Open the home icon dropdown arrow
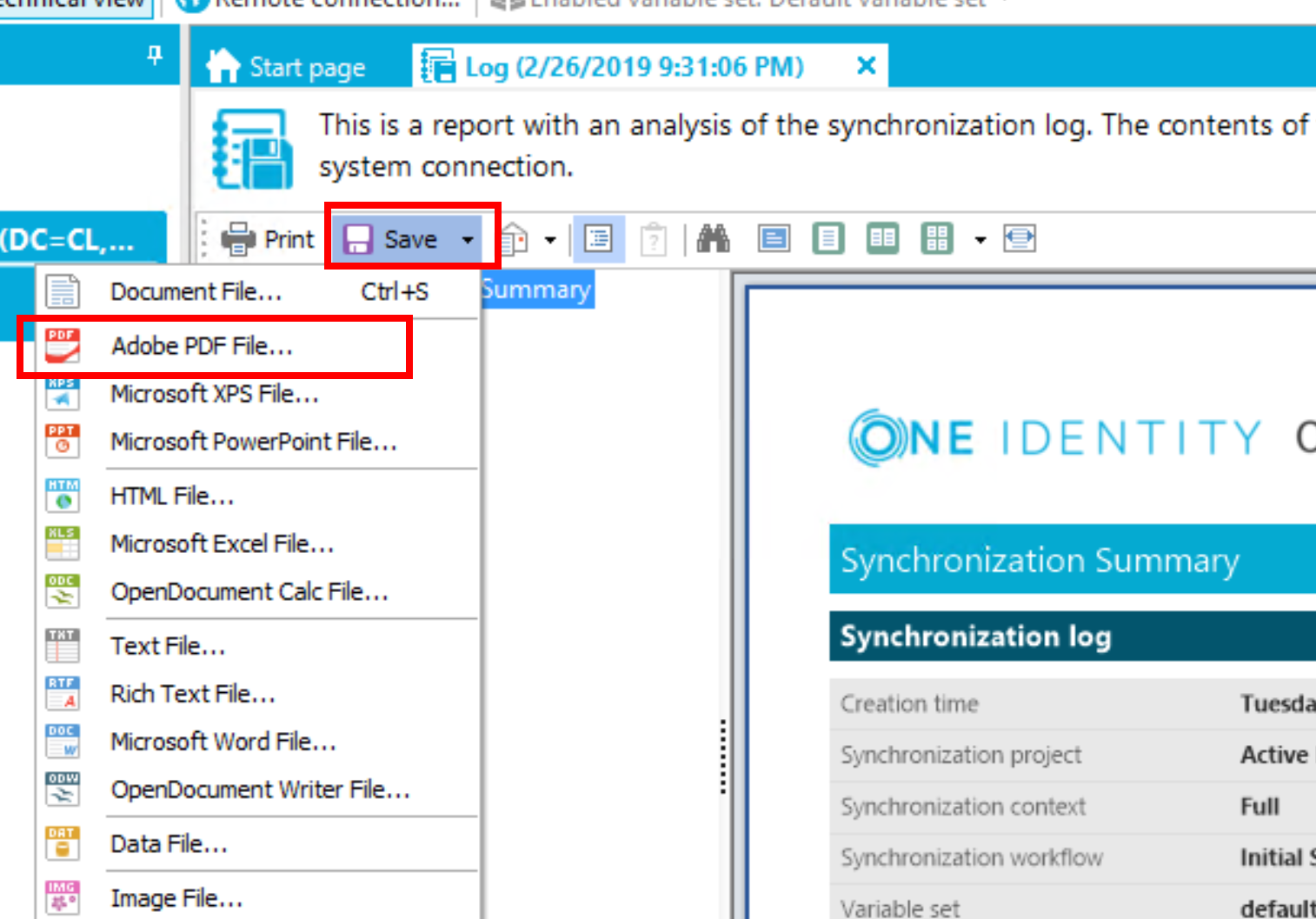This screenshot has width=1316, height=919. (x=551, y=238)
